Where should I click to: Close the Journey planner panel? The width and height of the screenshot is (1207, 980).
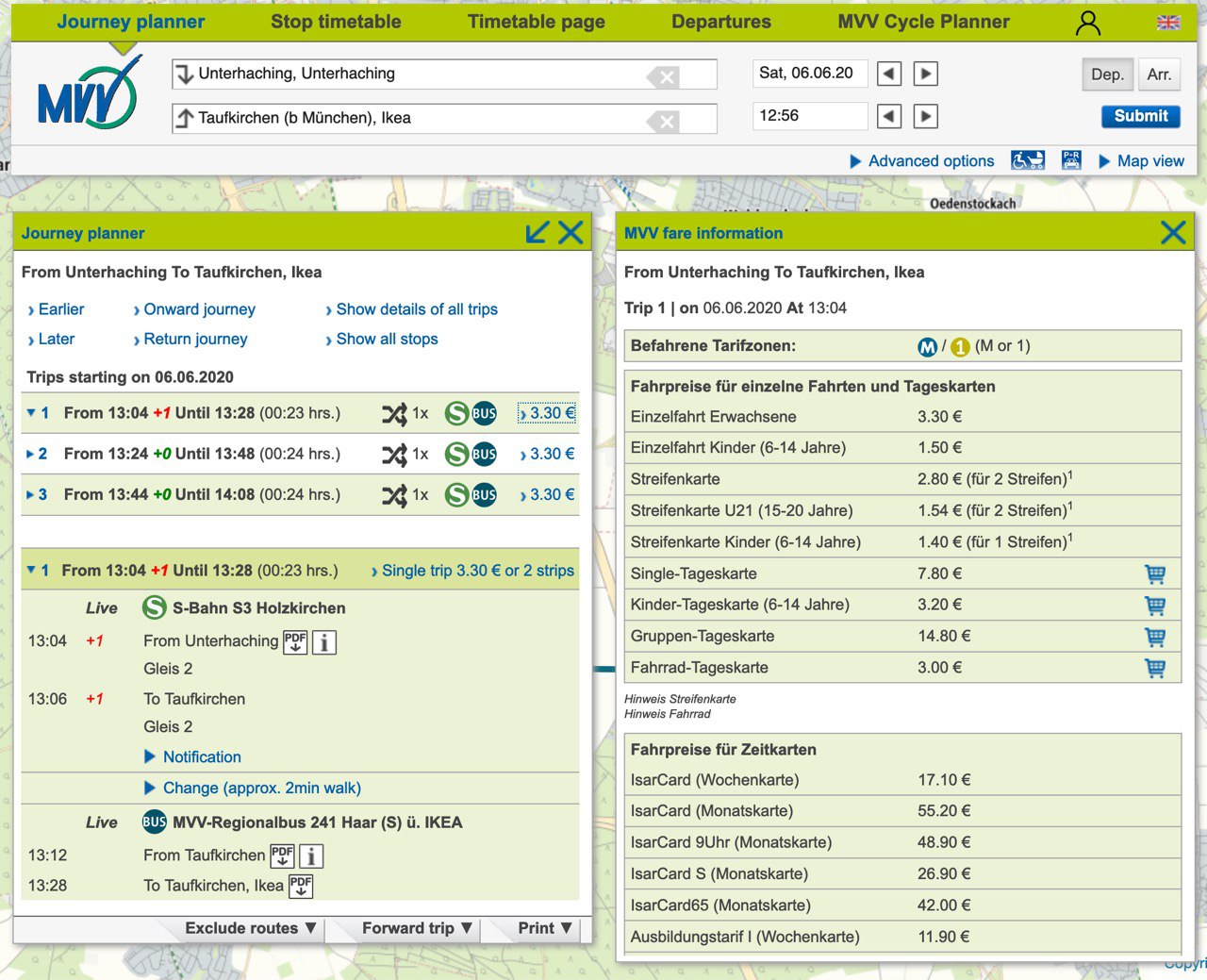pos(570,232)
